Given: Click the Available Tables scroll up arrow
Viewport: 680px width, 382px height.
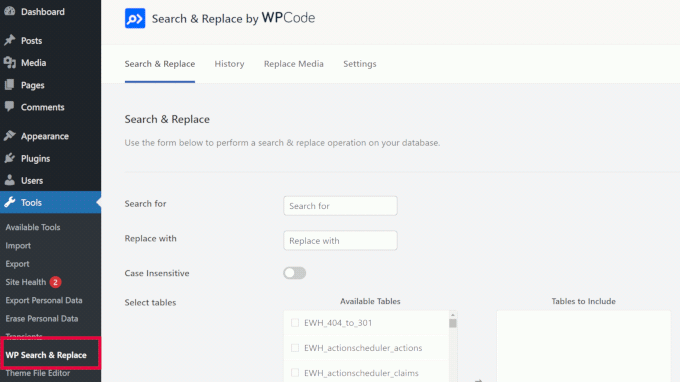Looking at the screenshot, I should (453, 315).
